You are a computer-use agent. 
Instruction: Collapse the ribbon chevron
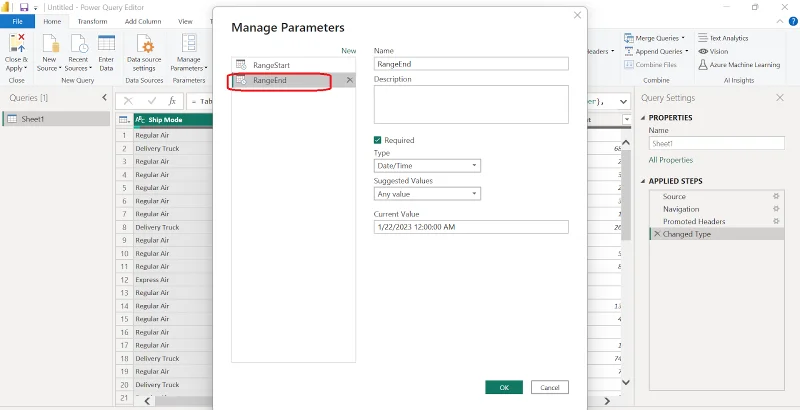(x=780, y=21)
